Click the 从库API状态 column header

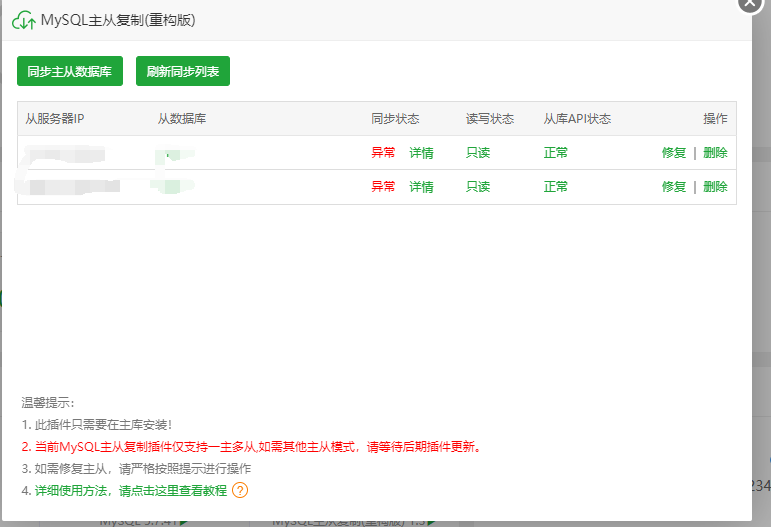(577, 118)
